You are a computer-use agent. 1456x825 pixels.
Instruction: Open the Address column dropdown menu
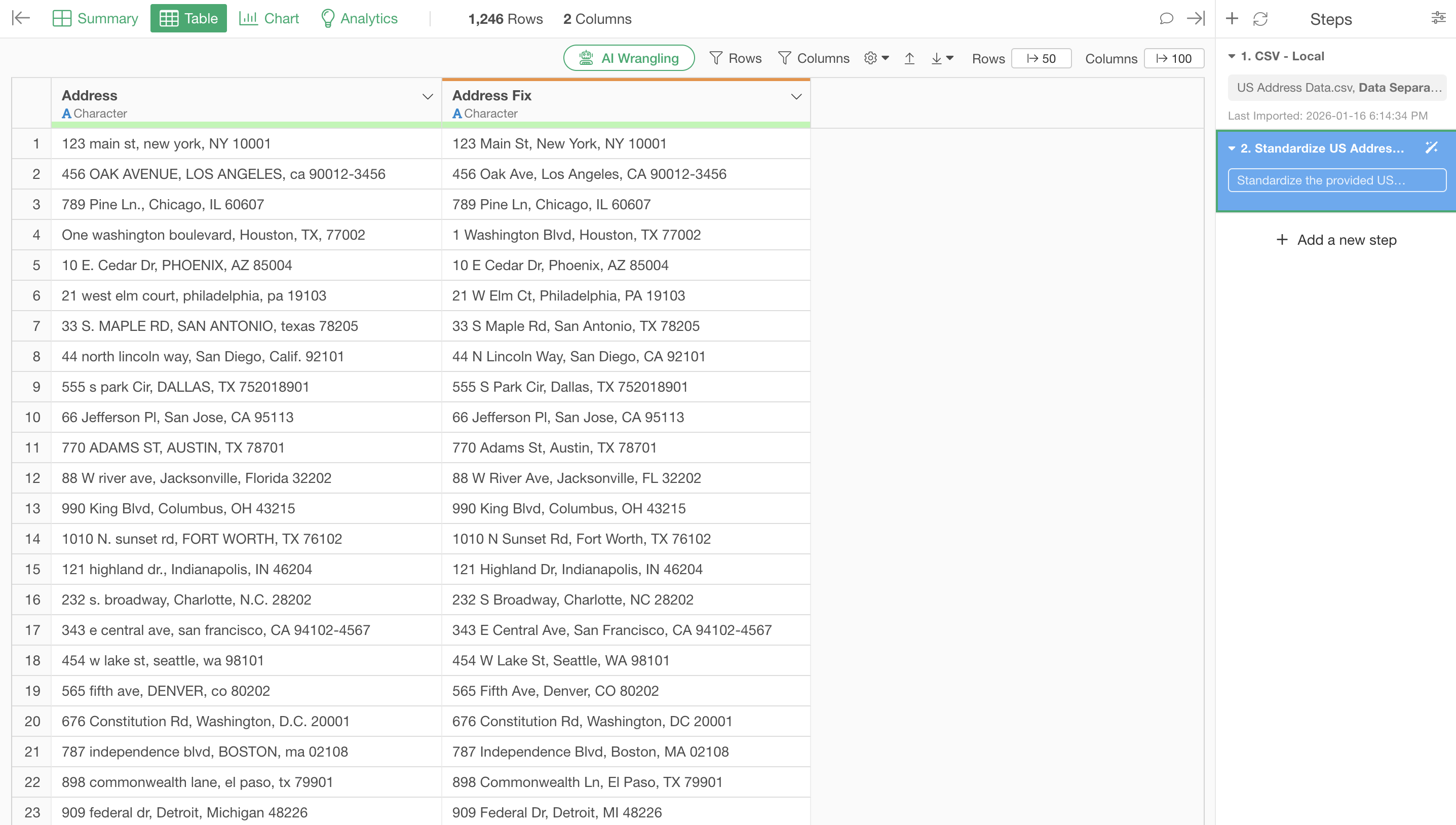tap(428, 97)
